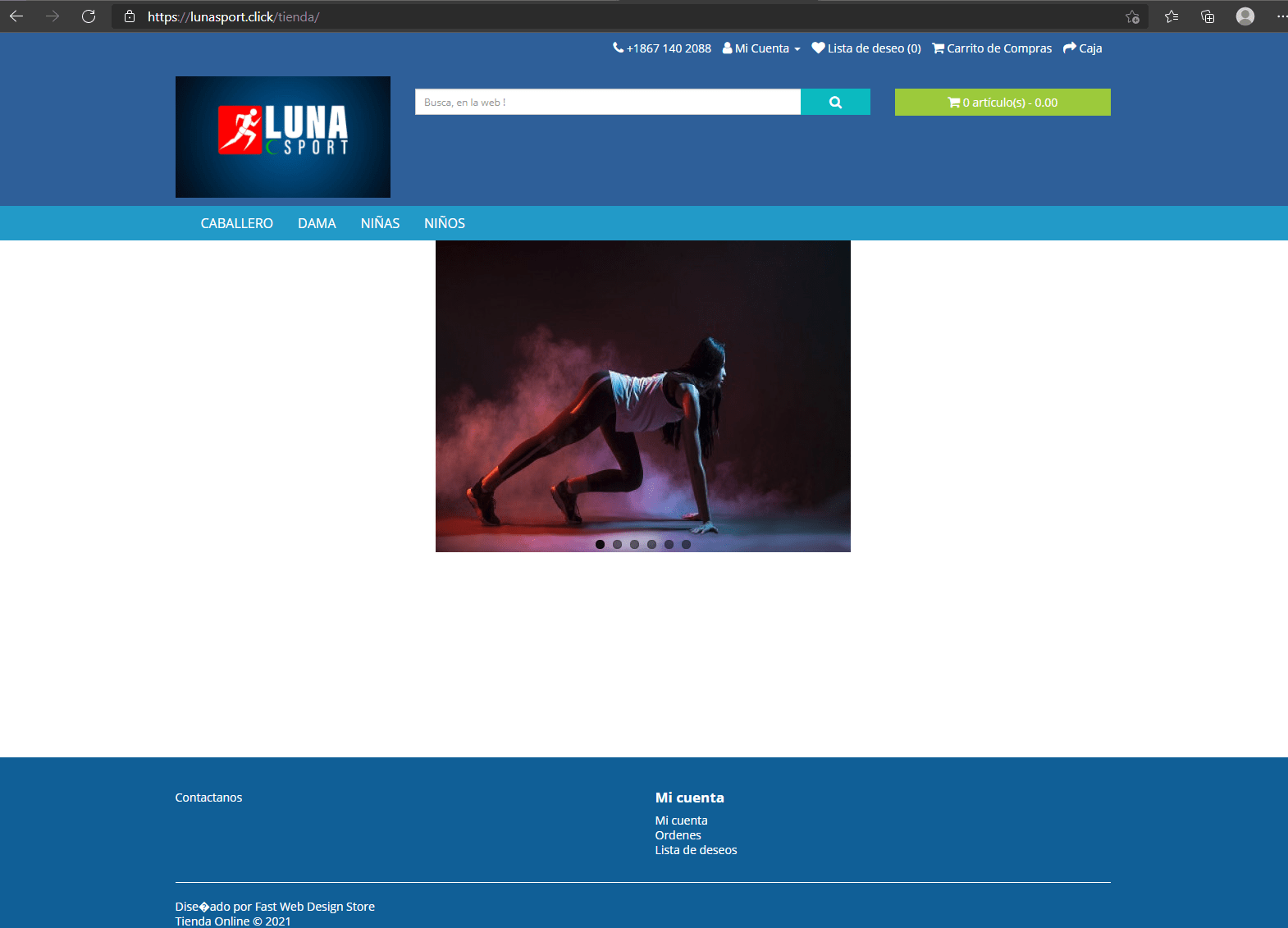Go to Caja checkout link
The width and height of the screenshot is (1288, 928).
point(1082,48)
